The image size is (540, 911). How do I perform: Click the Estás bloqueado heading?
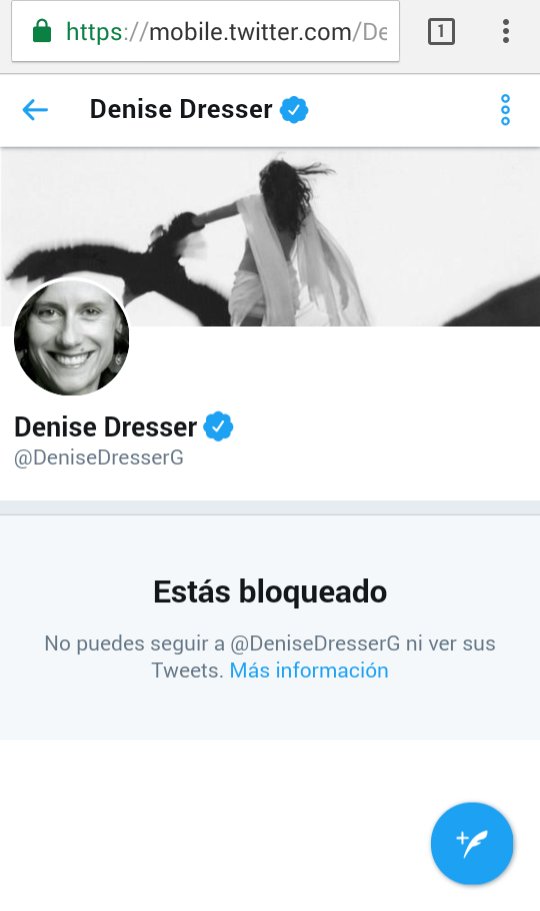[270, 592]
